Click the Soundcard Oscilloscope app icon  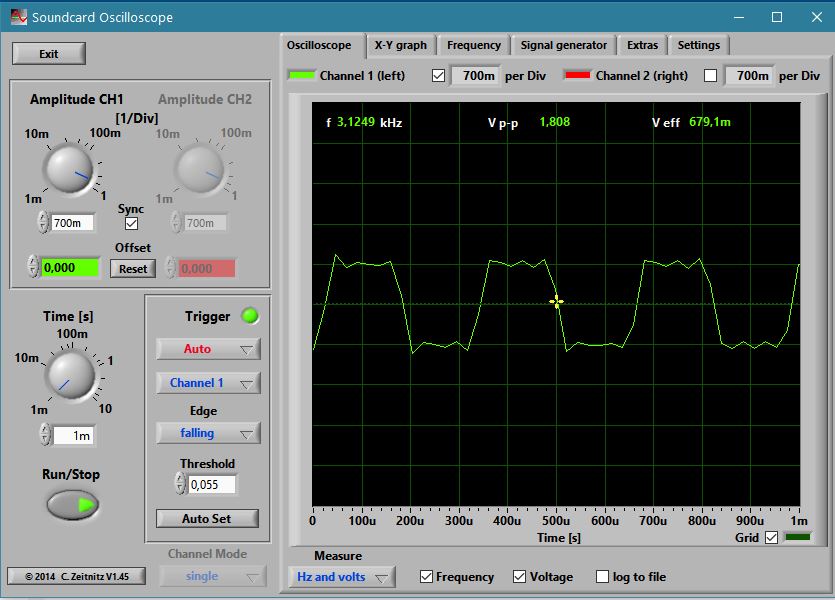pos(18,17)
